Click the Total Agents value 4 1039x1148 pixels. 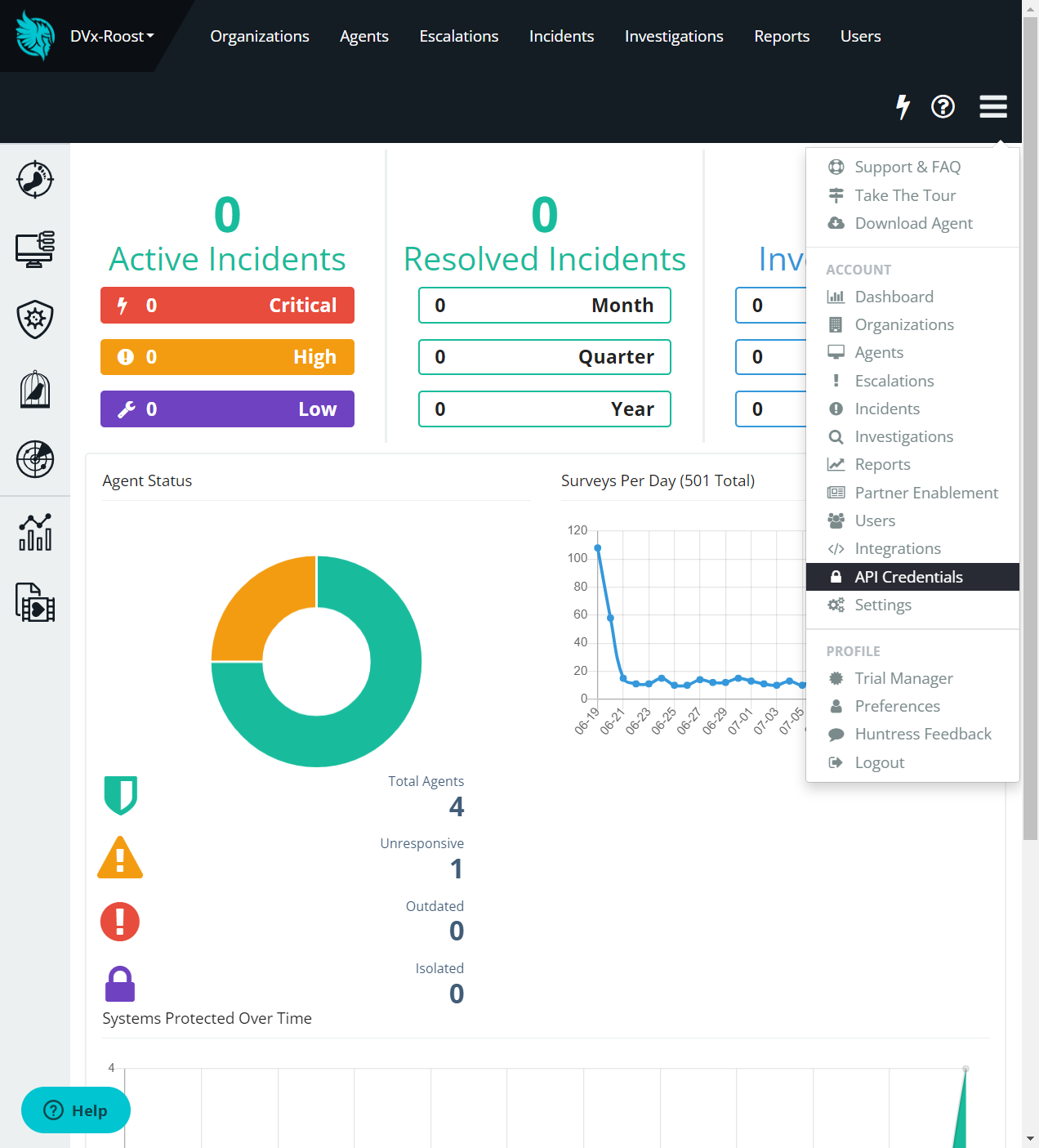(x=457, y=806)
